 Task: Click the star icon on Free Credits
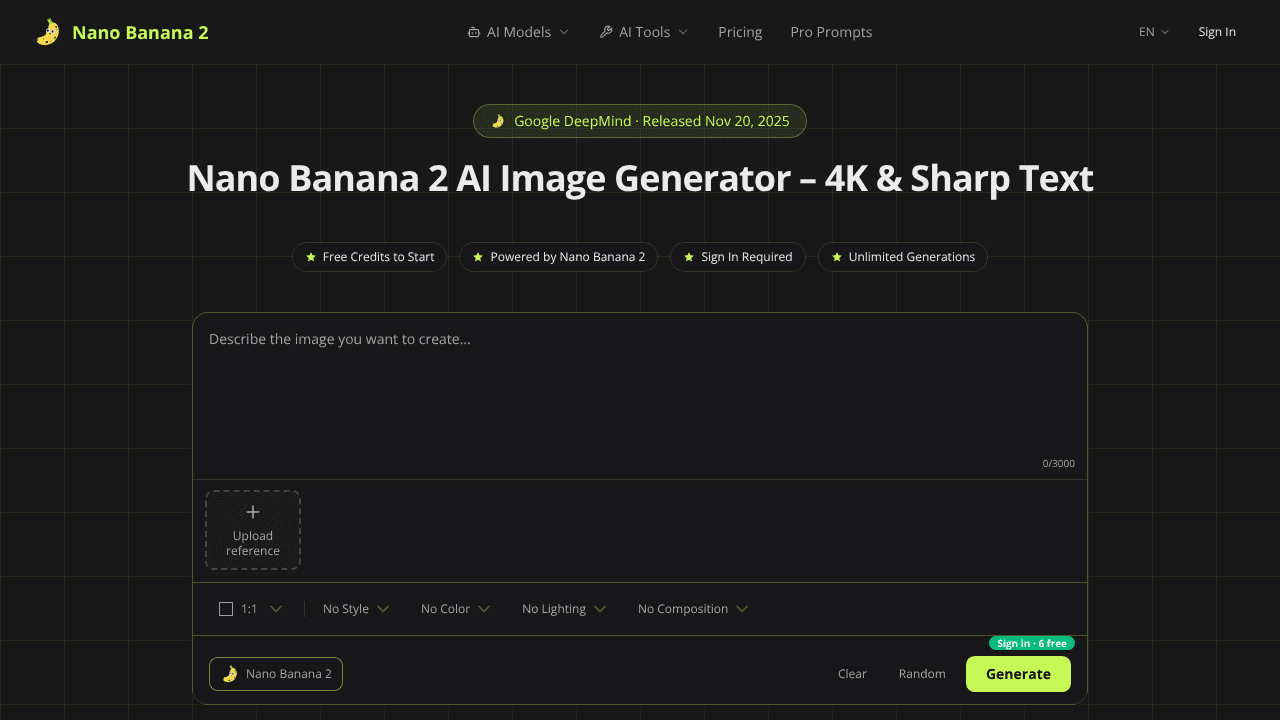click(311, 257)
